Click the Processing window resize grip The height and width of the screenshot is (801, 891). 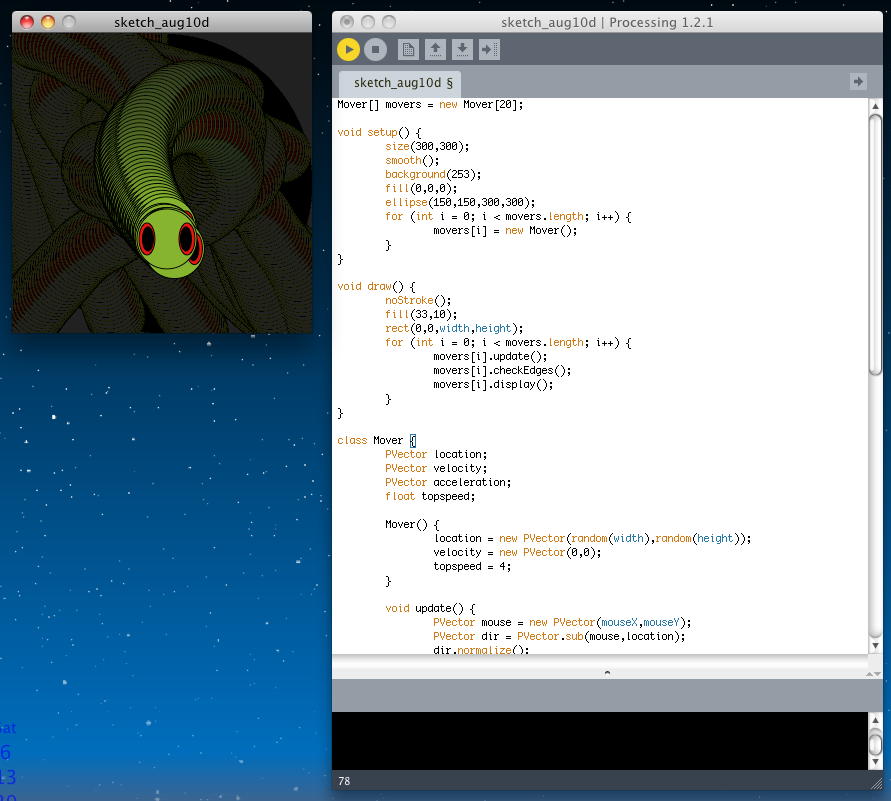875,781
